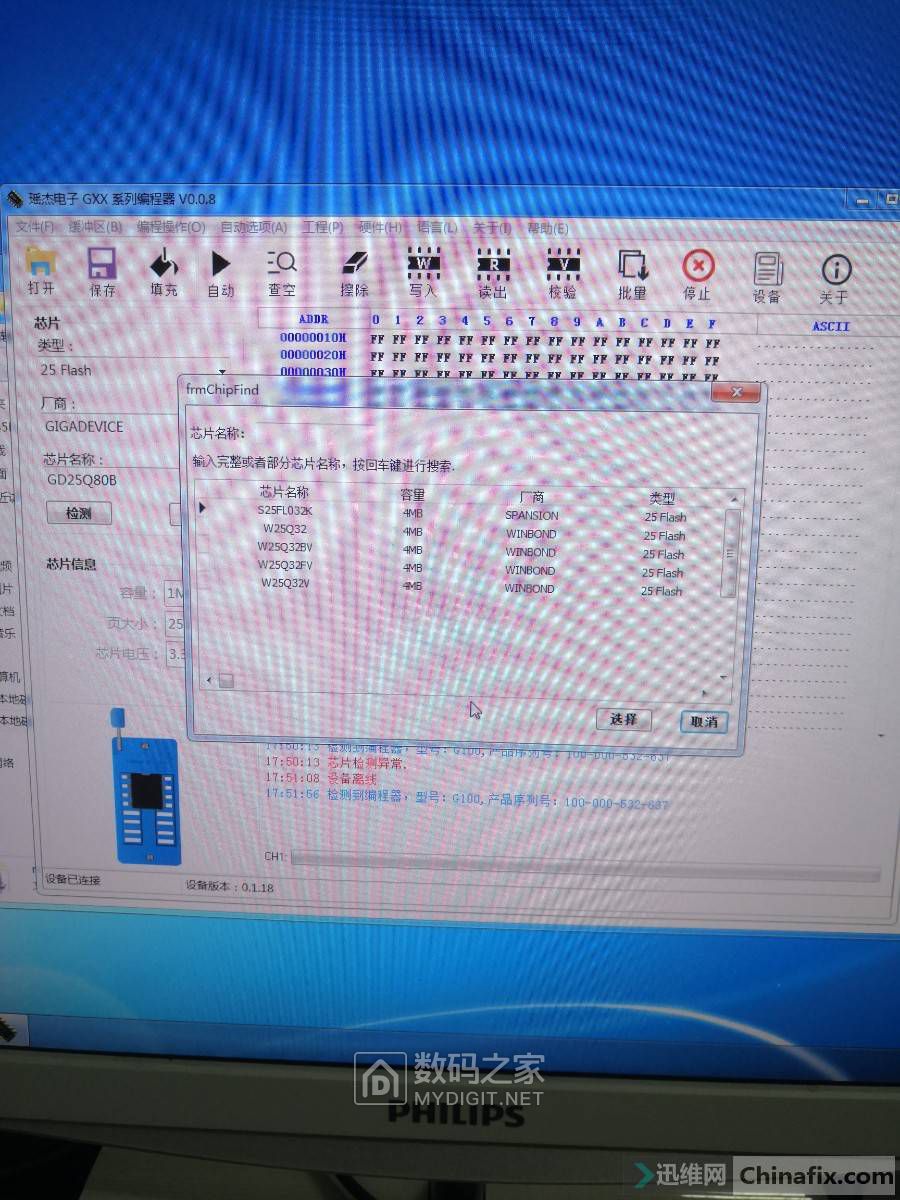Open the 缓冲区(B) menu

click(x=96, y=227)
